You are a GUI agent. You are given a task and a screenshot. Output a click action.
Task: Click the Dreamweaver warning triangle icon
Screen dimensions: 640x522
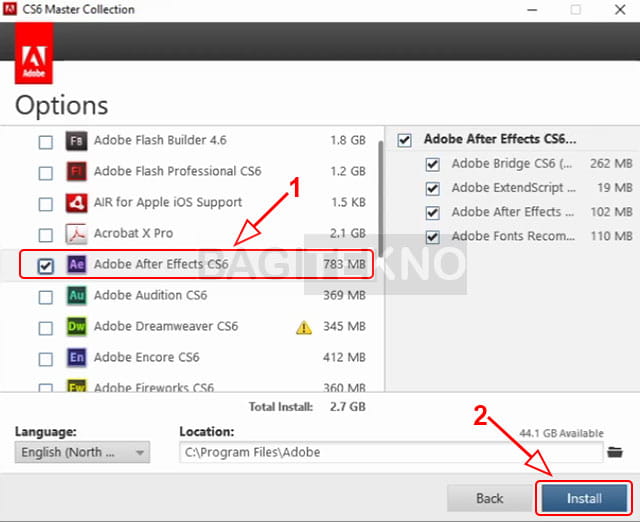tap(304, 328)
